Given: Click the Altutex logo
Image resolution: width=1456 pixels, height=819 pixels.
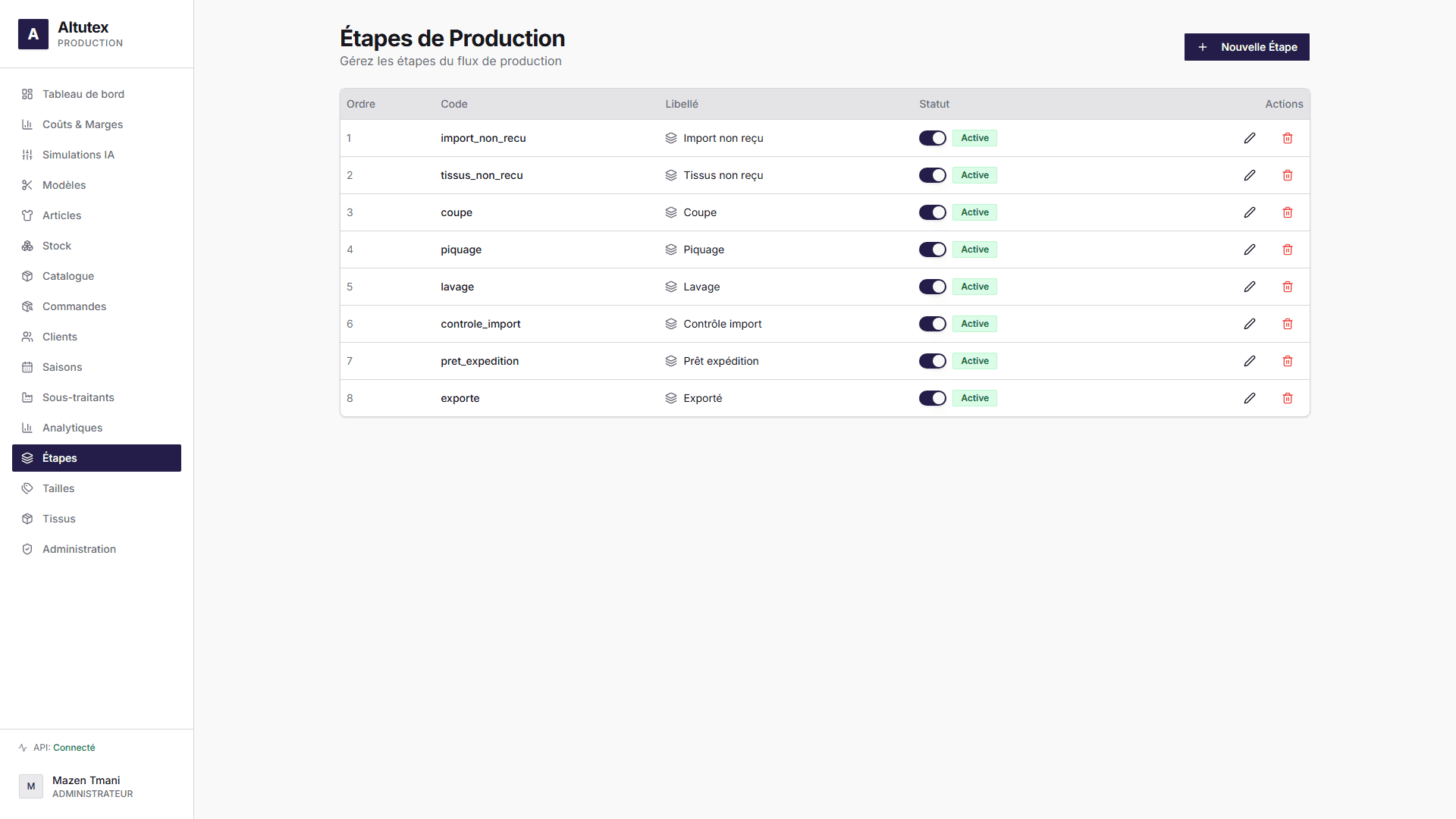Looking at the screenshot, I should [x=33, y=34].
